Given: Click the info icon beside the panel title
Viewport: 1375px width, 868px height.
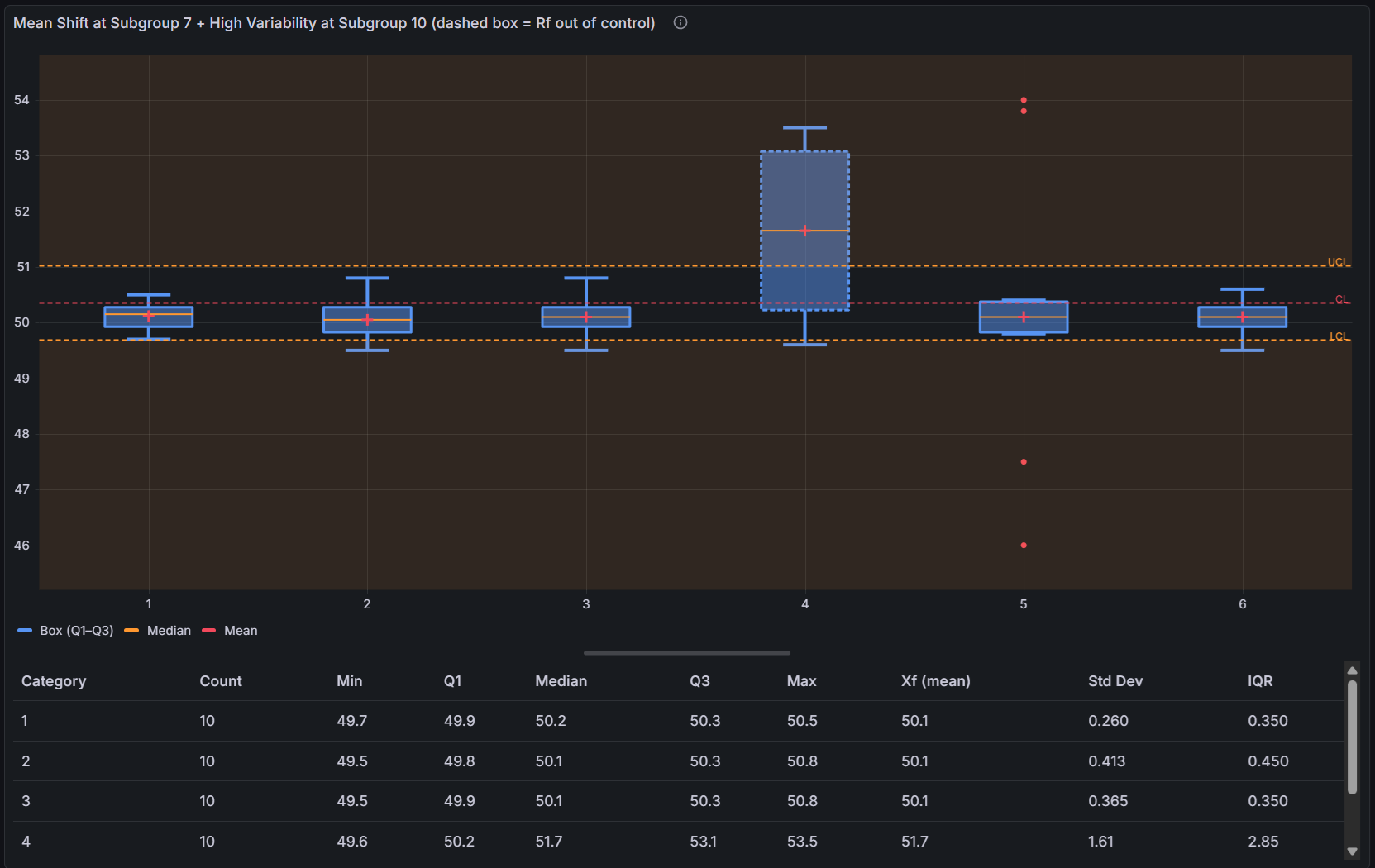Looking at the screenshot, I should [x=680, y=22].
